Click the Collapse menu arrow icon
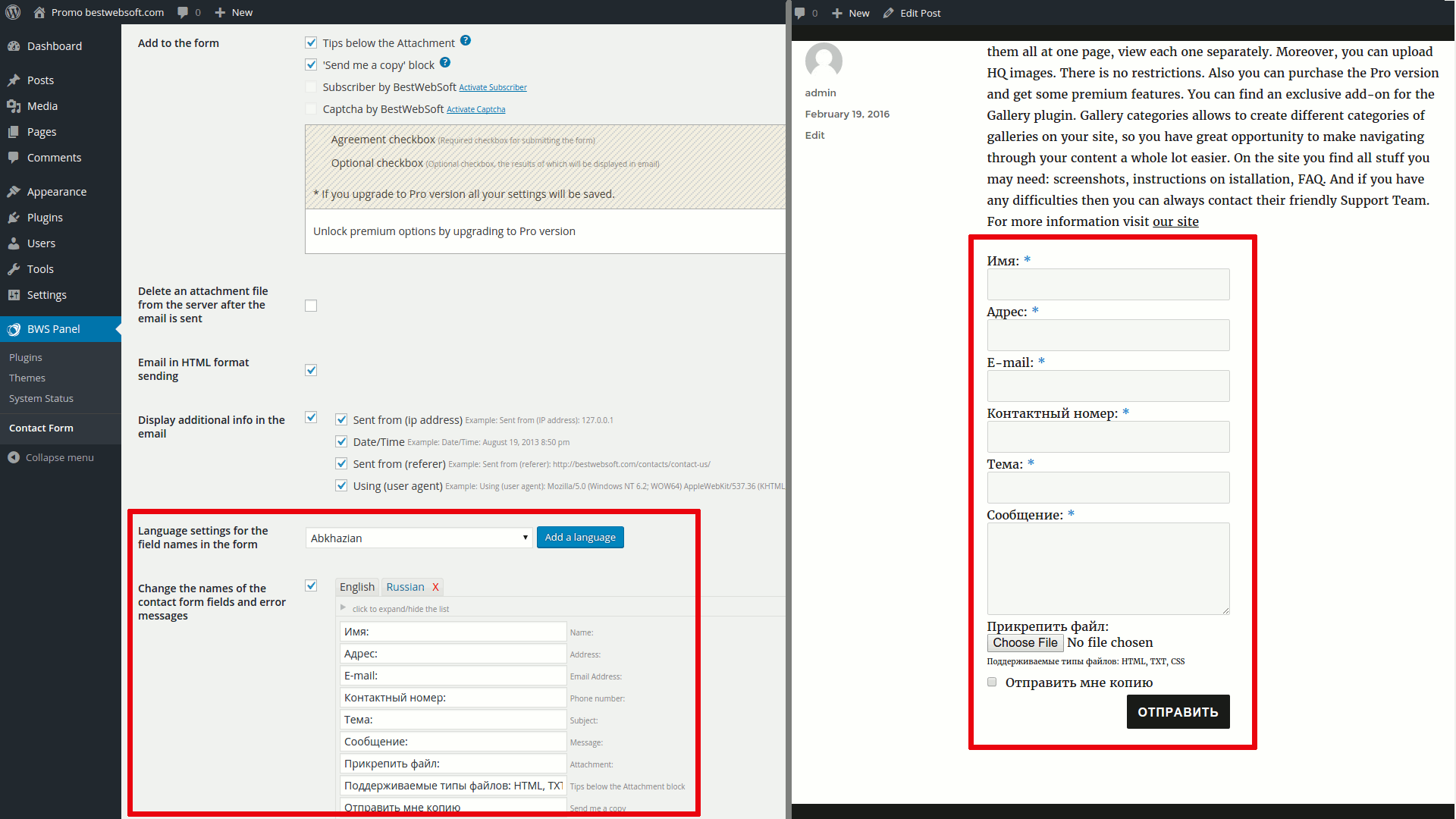 tap(14, 457)
